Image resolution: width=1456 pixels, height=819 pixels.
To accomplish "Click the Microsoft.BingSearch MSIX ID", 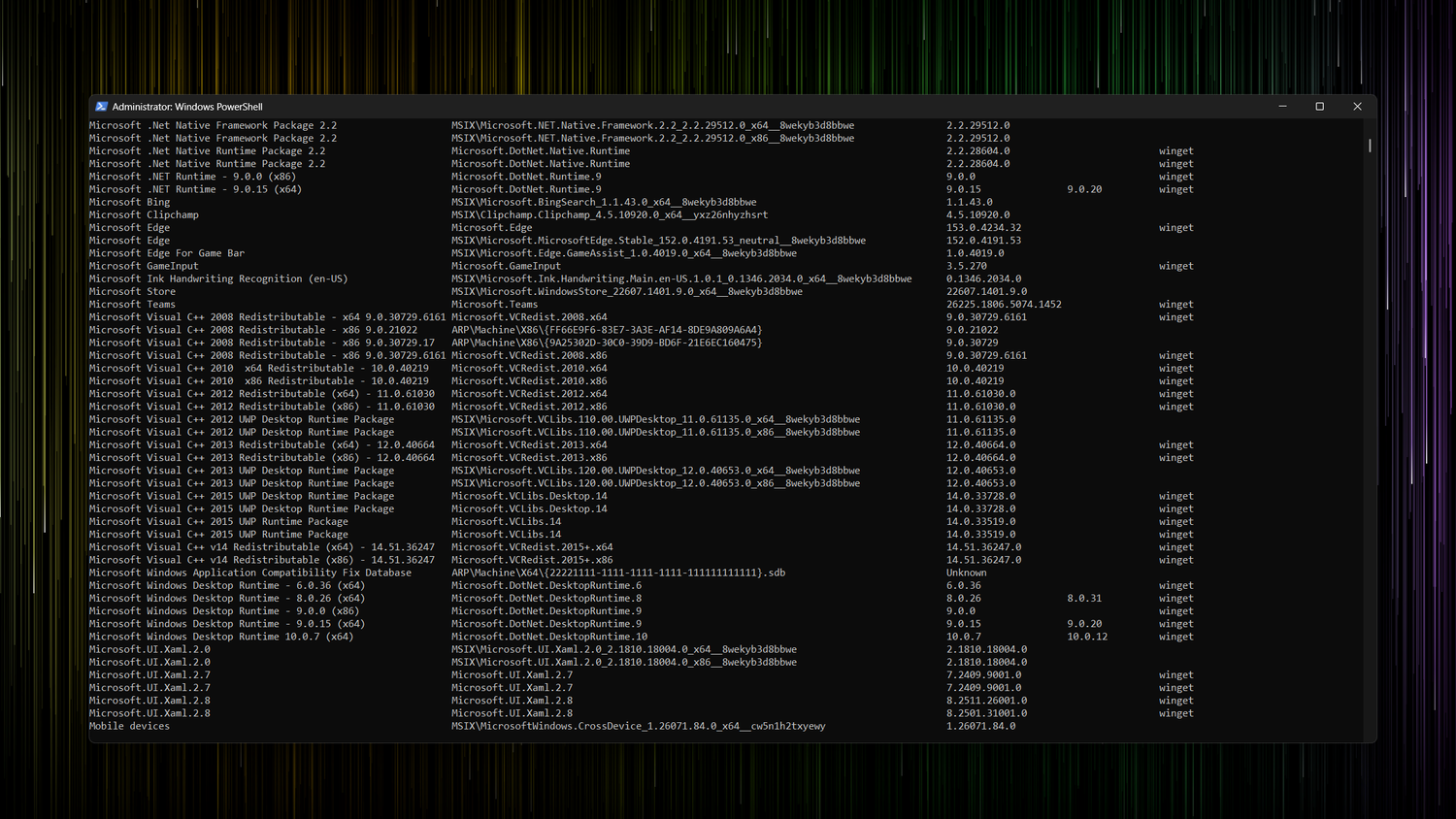I will (604, 202).
